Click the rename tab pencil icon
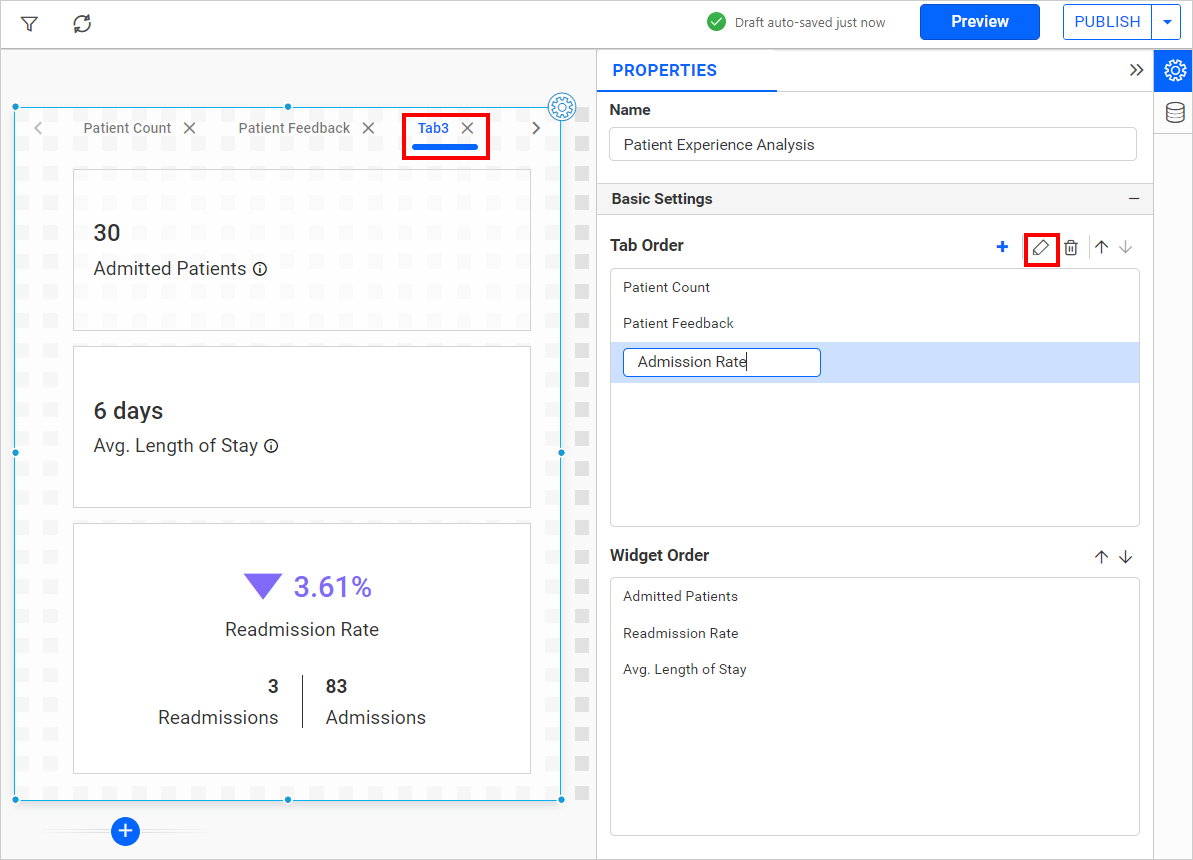 (1041, 247)
